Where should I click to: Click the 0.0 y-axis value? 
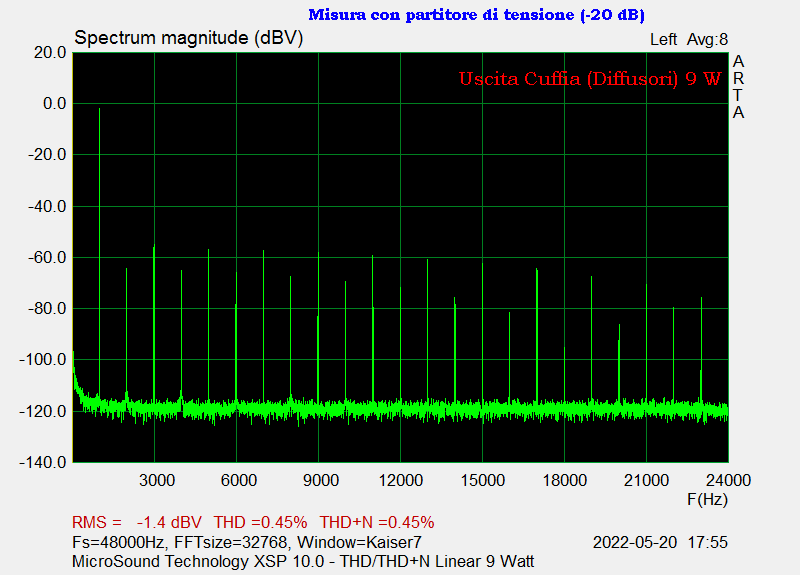point(55,104)
